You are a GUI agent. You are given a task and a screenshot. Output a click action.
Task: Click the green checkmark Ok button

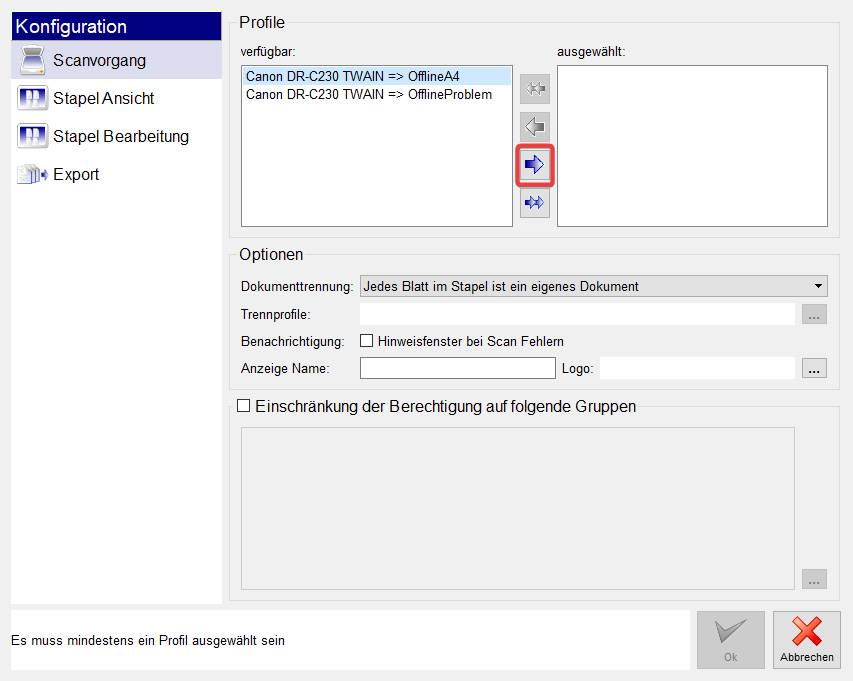[731, 640]
